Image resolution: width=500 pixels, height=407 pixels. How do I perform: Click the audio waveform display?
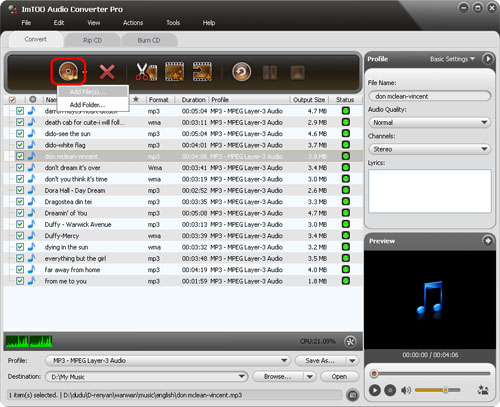29,341
